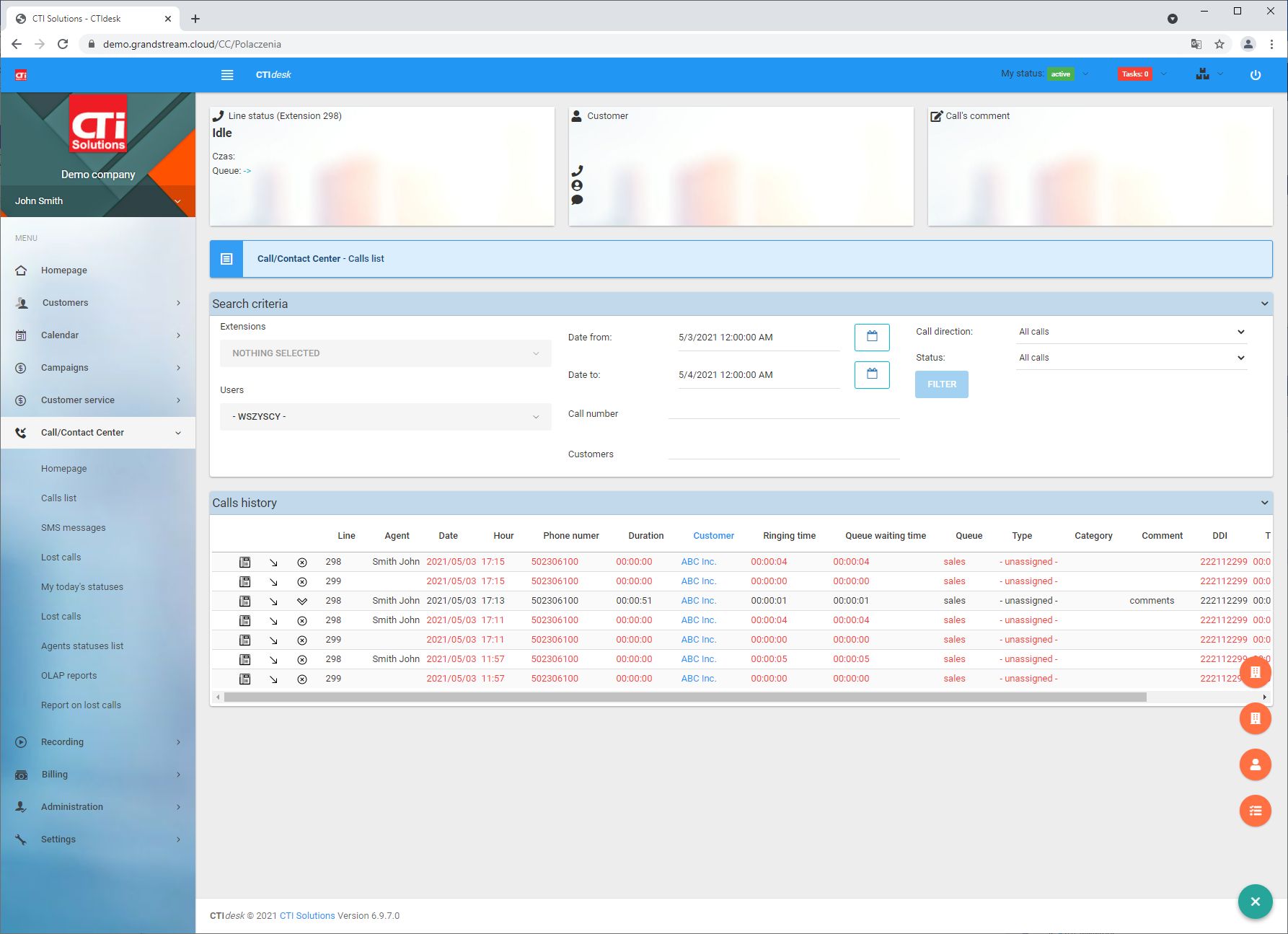Click incoming arrow on line 299 17:11 row
This screenshot has height=934, width=1288.
(x=273, y=640)
